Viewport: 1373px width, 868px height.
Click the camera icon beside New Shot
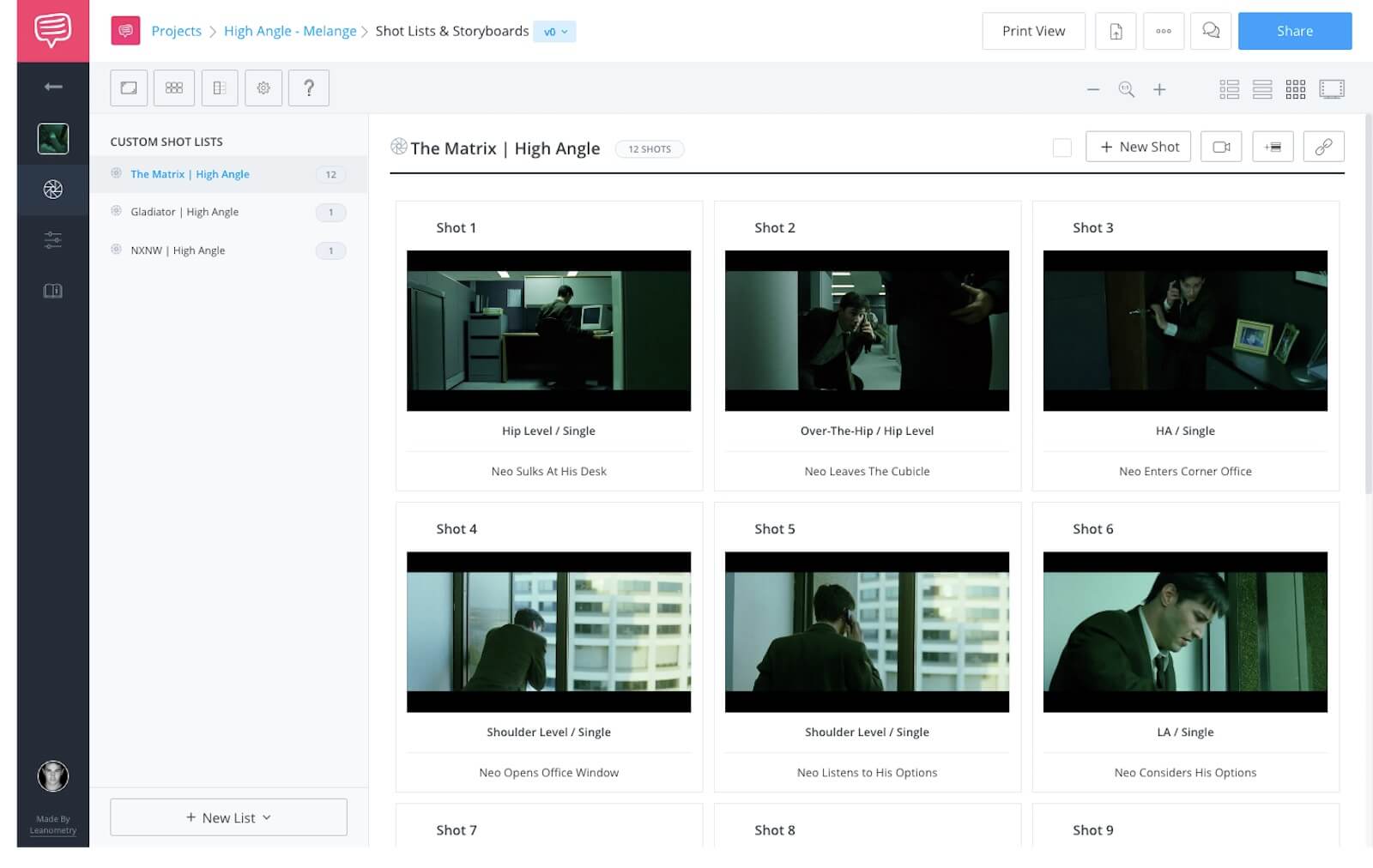click(1220, 146)
